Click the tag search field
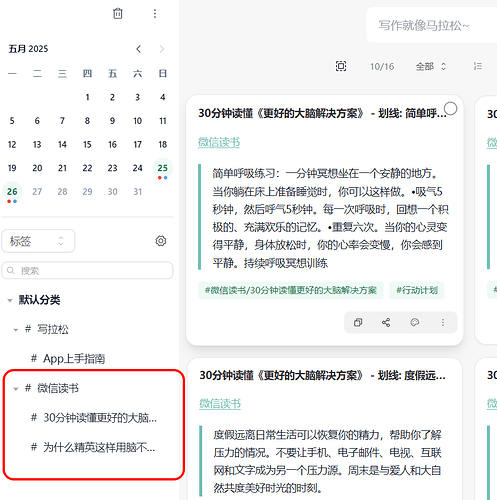 click(x=87, y=270)
